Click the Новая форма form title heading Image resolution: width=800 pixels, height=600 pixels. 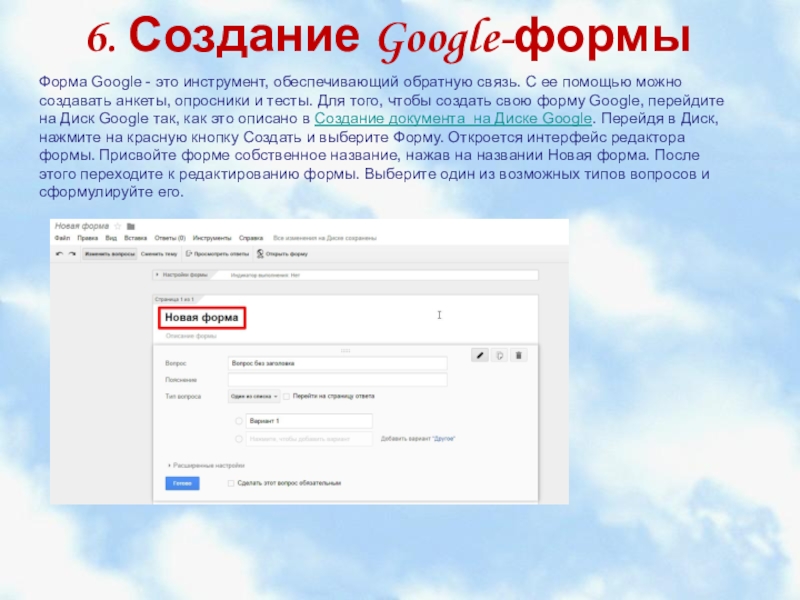click(202, 317)
